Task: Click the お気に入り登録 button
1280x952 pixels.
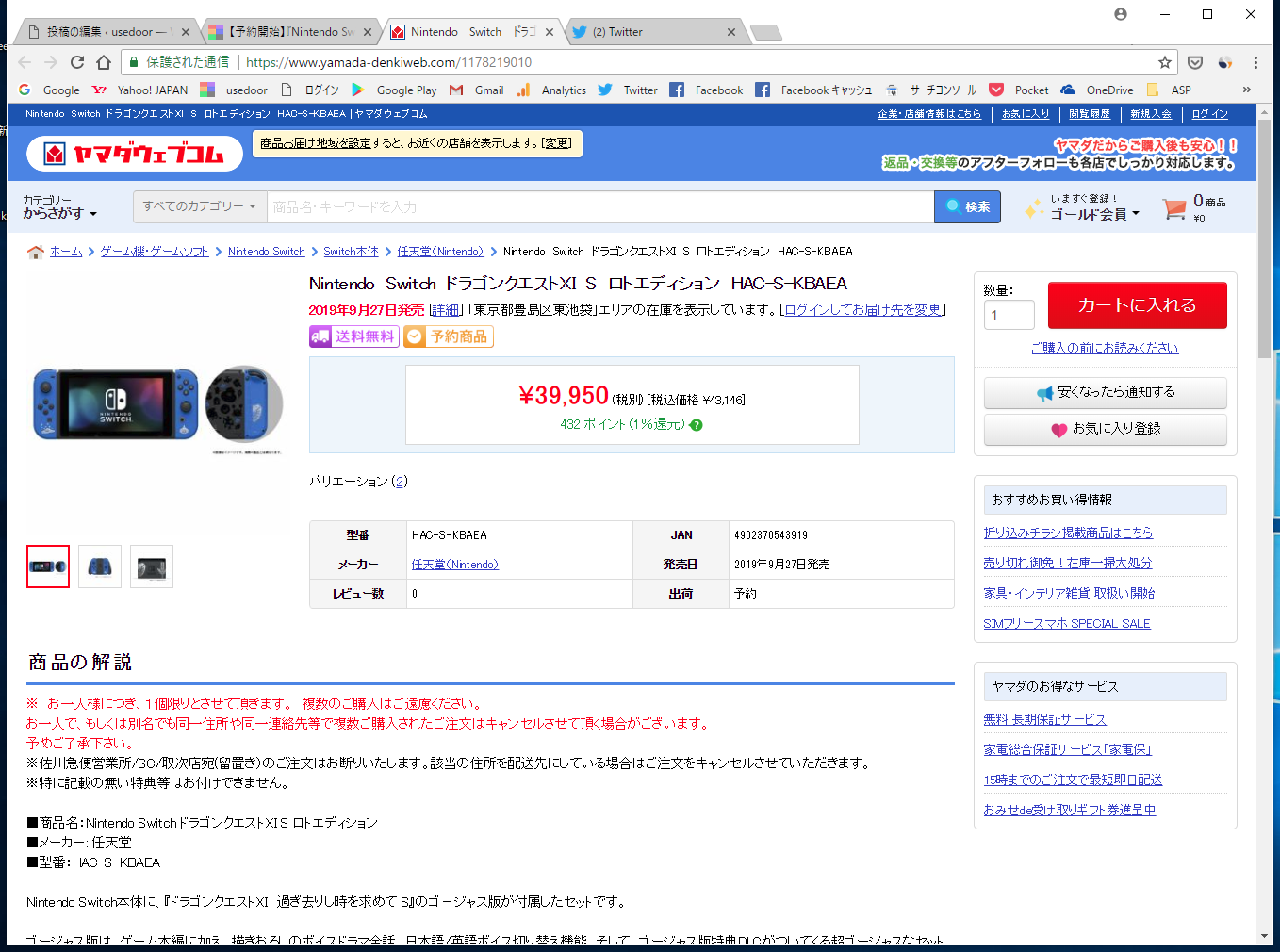Action: tap(1106, 430)
